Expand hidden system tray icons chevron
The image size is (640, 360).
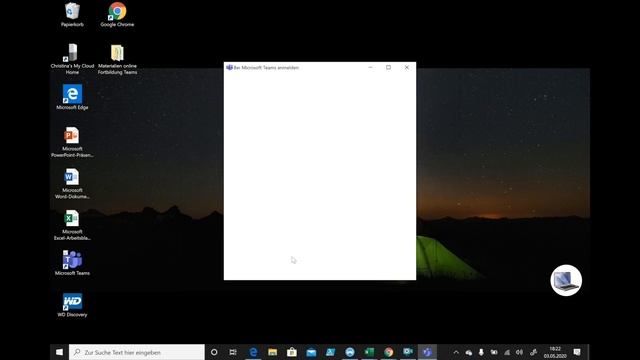[x=456, y=352]
